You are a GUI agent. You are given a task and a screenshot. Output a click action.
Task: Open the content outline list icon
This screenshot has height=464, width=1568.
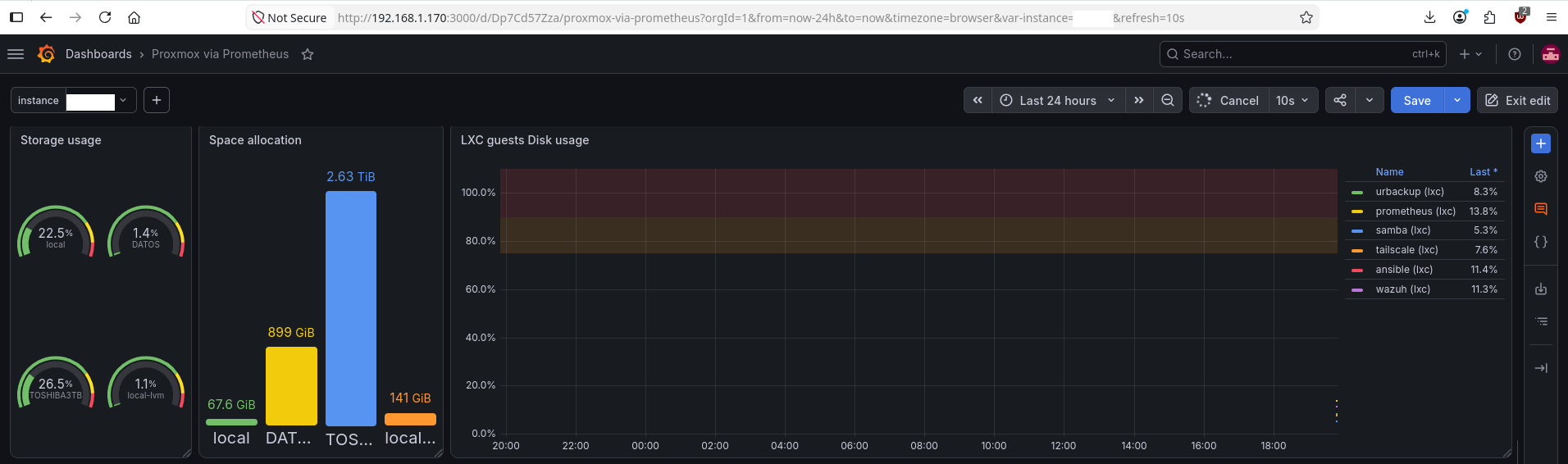[1541, 321]
